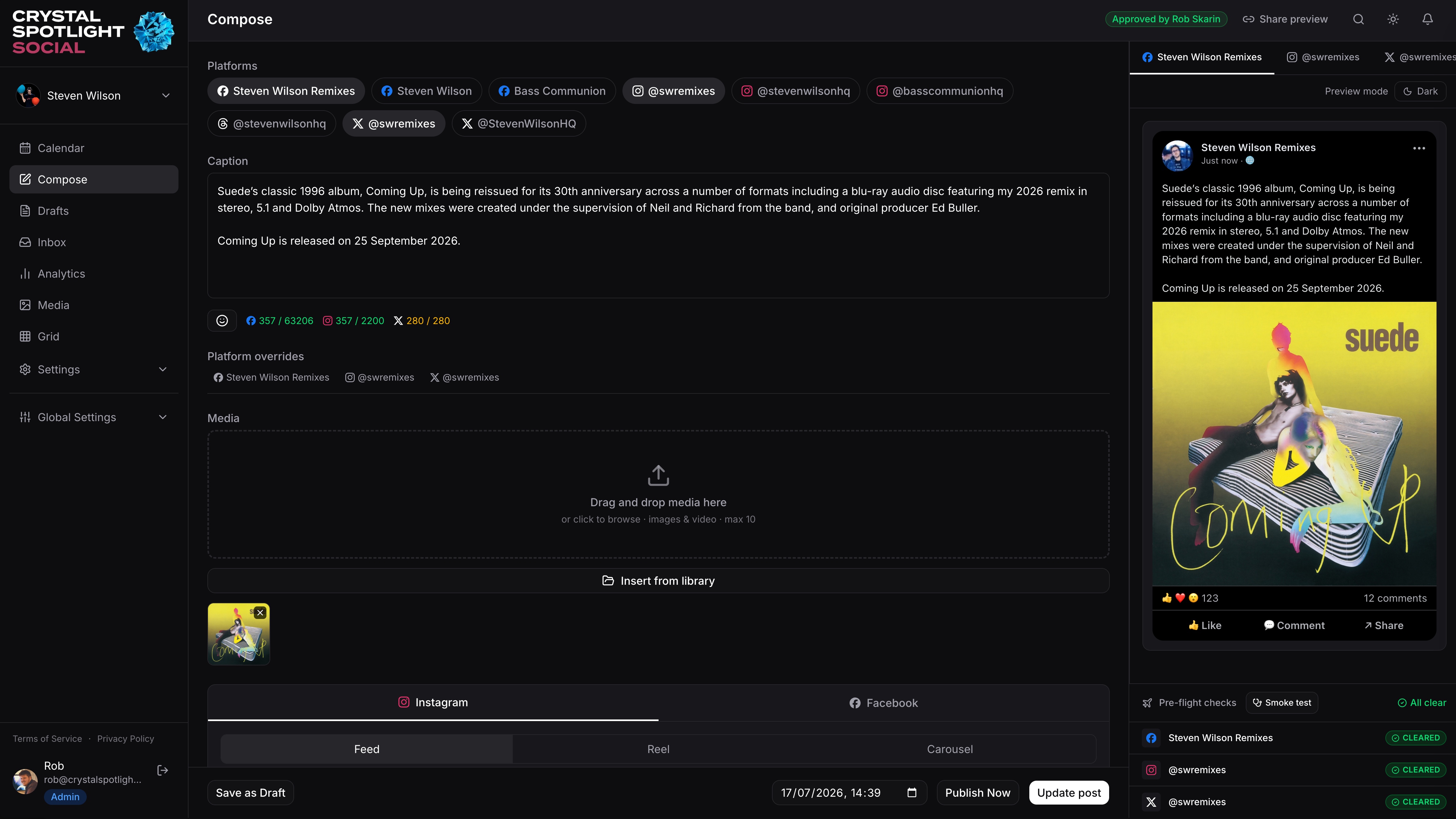Open the Calendar page

pyautogui.click(x=94, y=148)
